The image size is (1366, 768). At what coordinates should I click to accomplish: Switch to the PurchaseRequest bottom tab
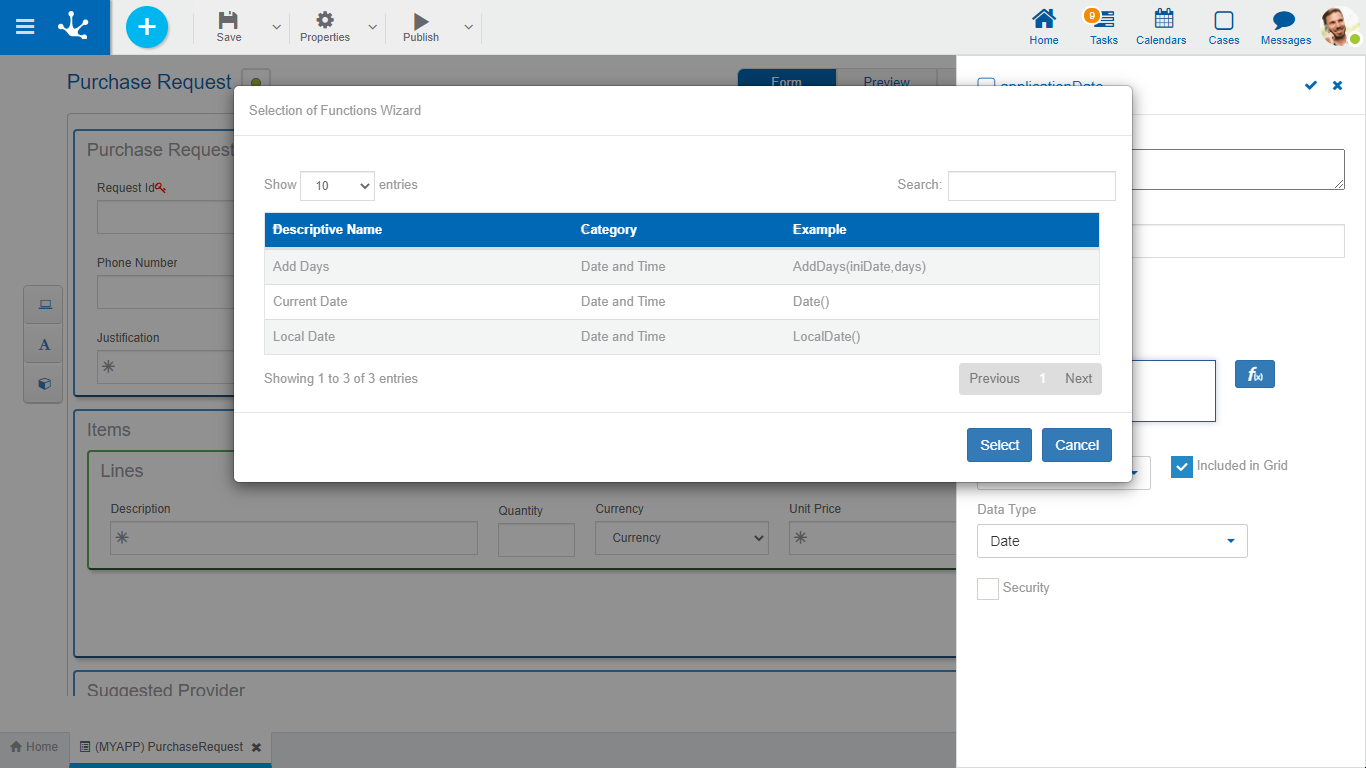coord(168,747)
